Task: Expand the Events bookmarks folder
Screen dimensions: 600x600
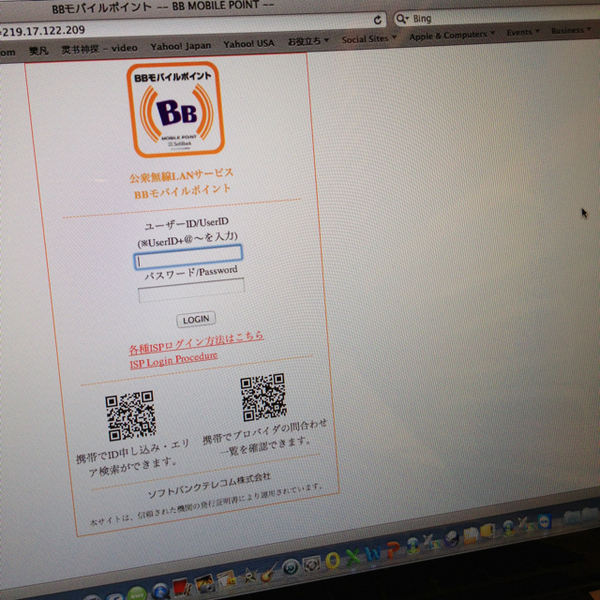Action: pyautogui.click(x=523, y=32)
